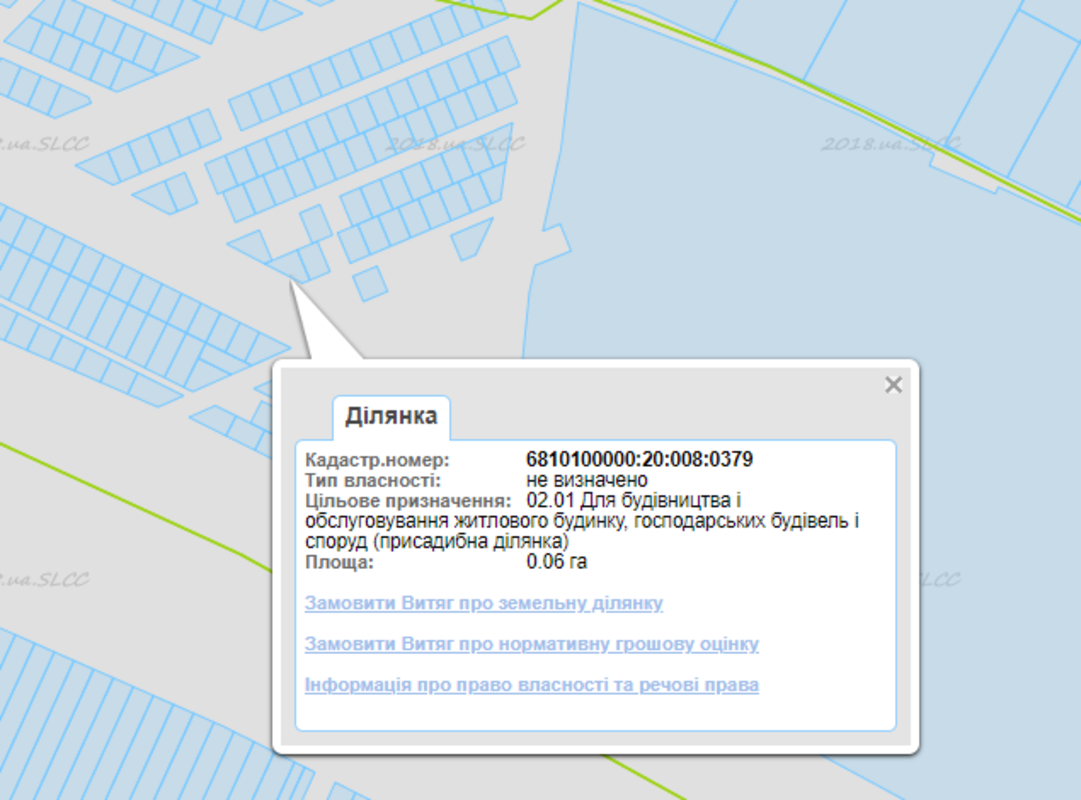Close the parcel info popup
1081x800 pixels.
tap(893, 385)
